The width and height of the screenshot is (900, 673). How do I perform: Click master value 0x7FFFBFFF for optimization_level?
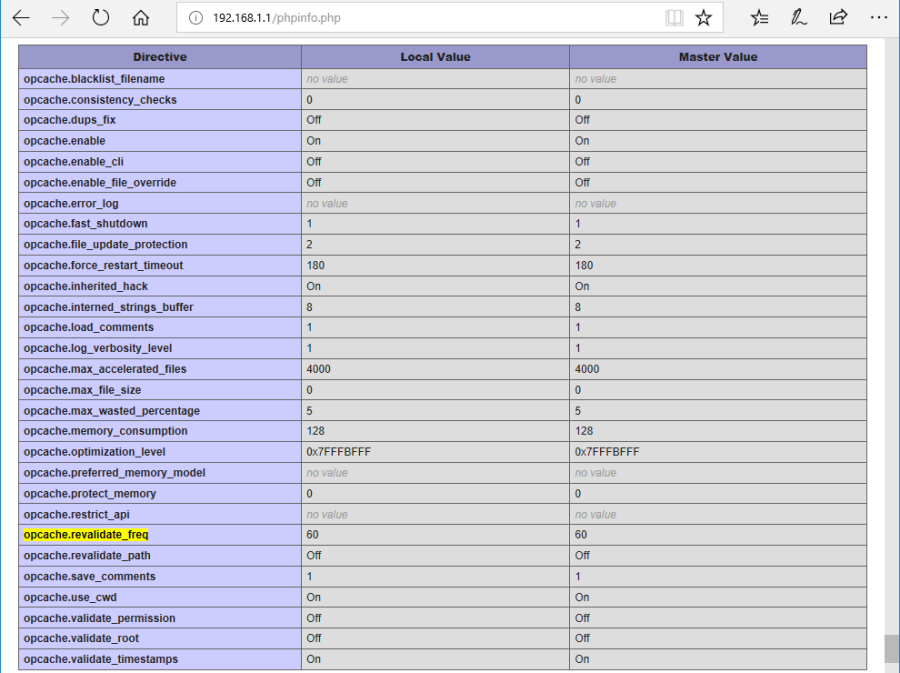(607, 452)
